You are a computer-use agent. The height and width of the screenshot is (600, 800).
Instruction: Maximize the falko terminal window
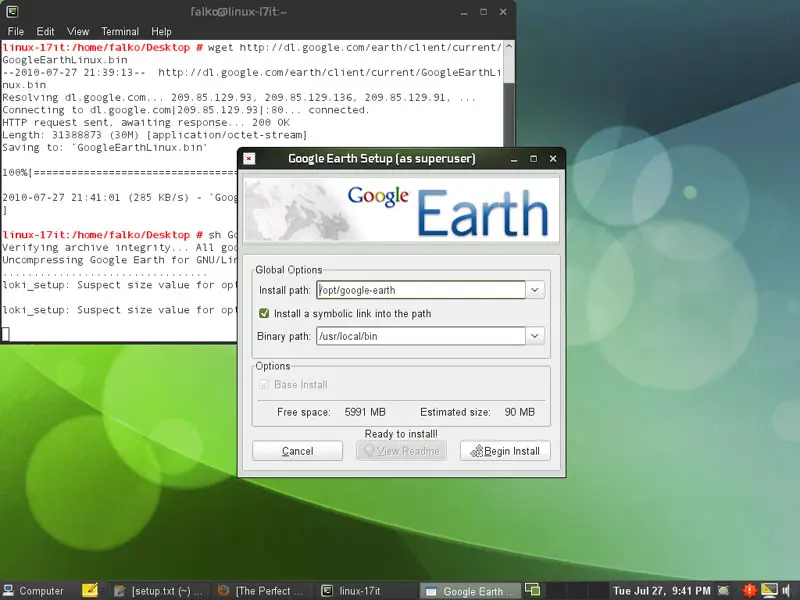click(x=483, y=12)
